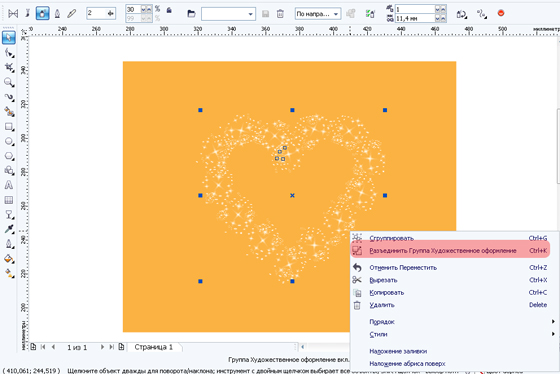Open the spraylist options icon
This screenshot has width=560, height=374.
click(370, 14)
